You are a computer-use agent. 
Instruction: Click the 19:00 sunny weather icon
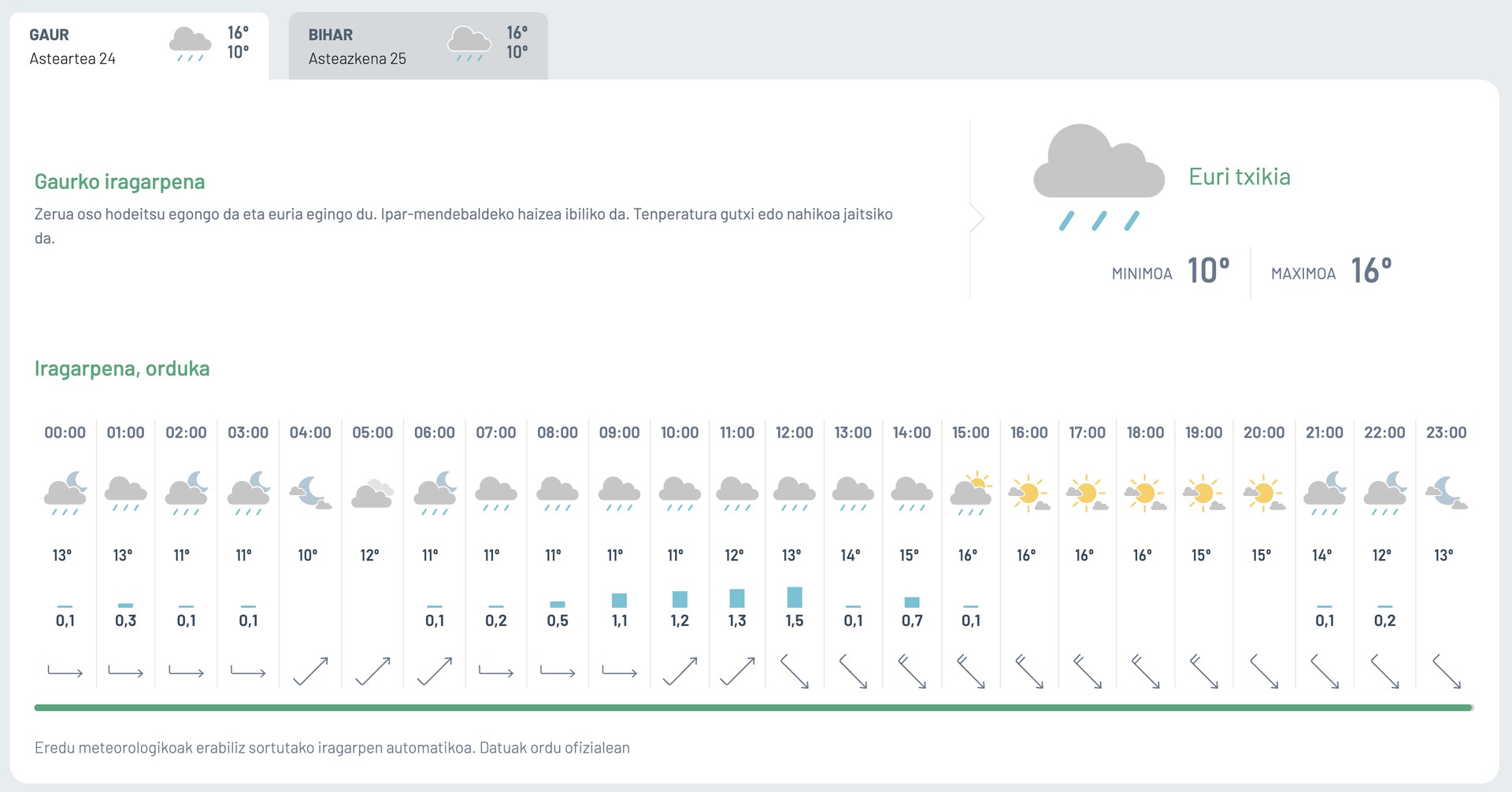pos(1204,494)
